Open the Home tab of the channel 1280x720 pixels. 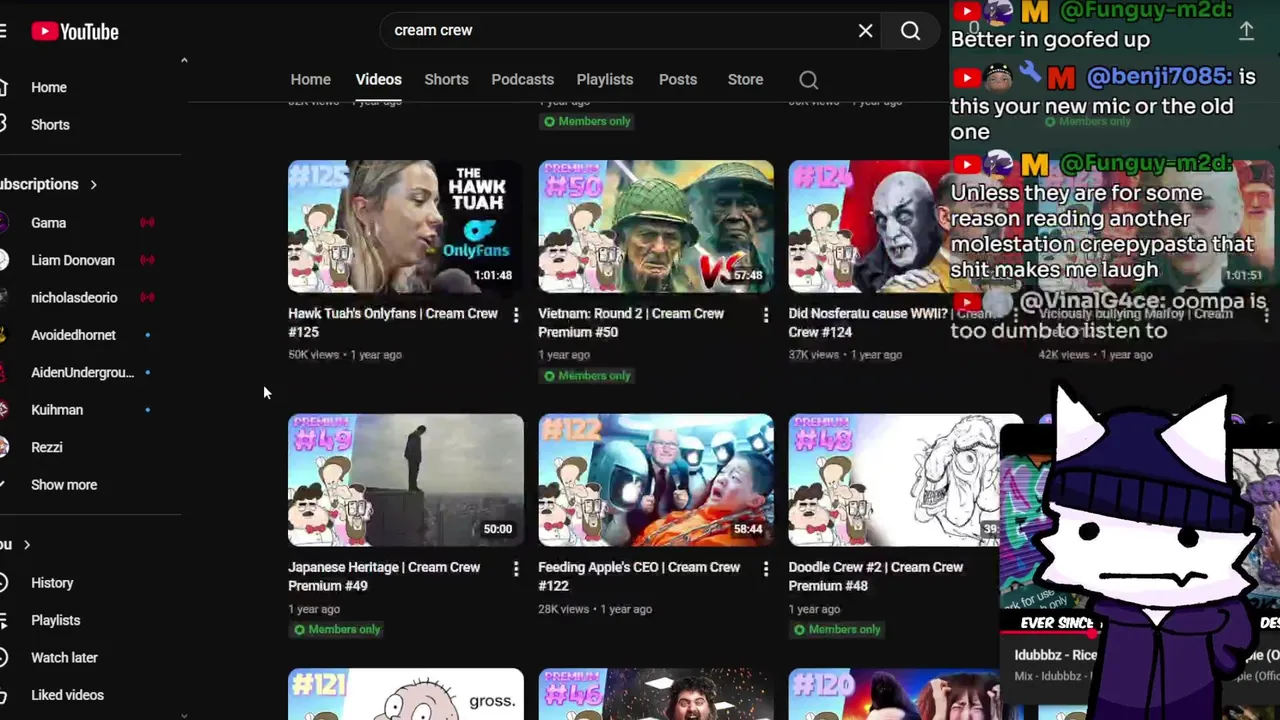(x=310, y=79)
